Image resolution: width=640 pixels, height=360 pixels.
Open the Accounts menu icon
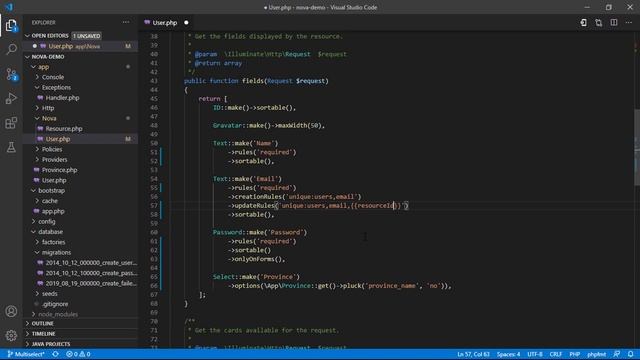(x=11, y=311)
